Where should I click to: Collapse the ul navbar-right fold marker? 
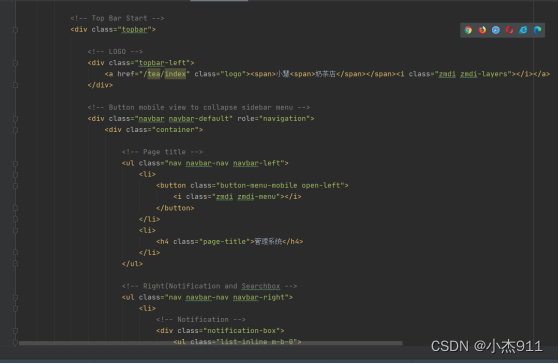point(15,298)
